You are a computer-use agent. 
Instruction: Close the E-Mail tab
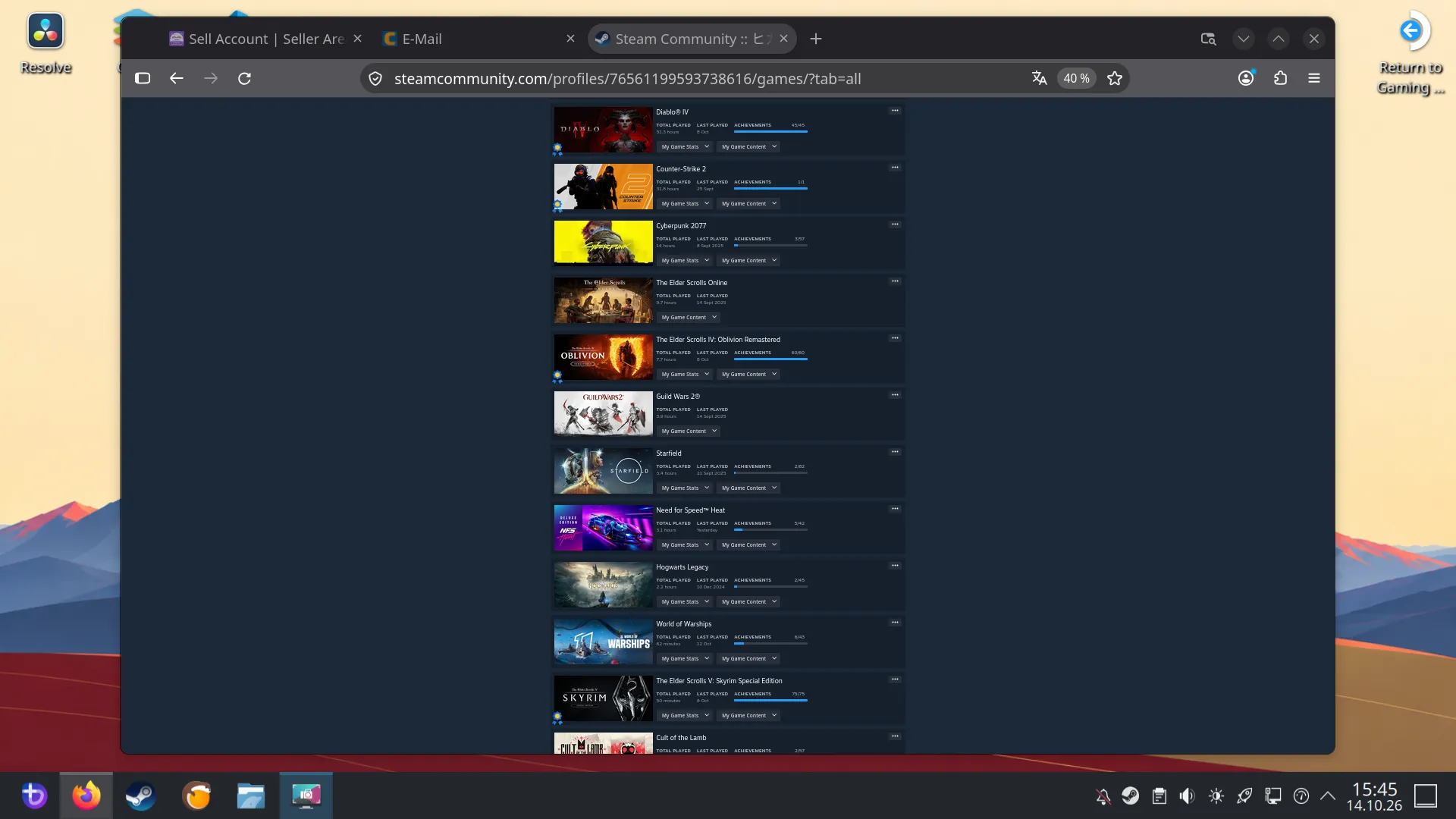(x=570, y=39)
